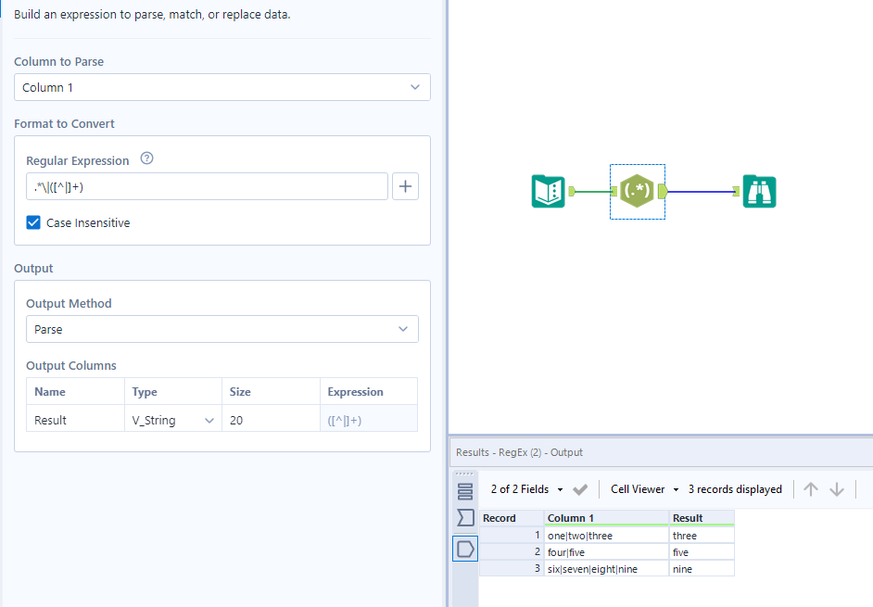Click the results panel drag grip handle
The height and width of the screenshot is (607, 873).
(464, 474)
